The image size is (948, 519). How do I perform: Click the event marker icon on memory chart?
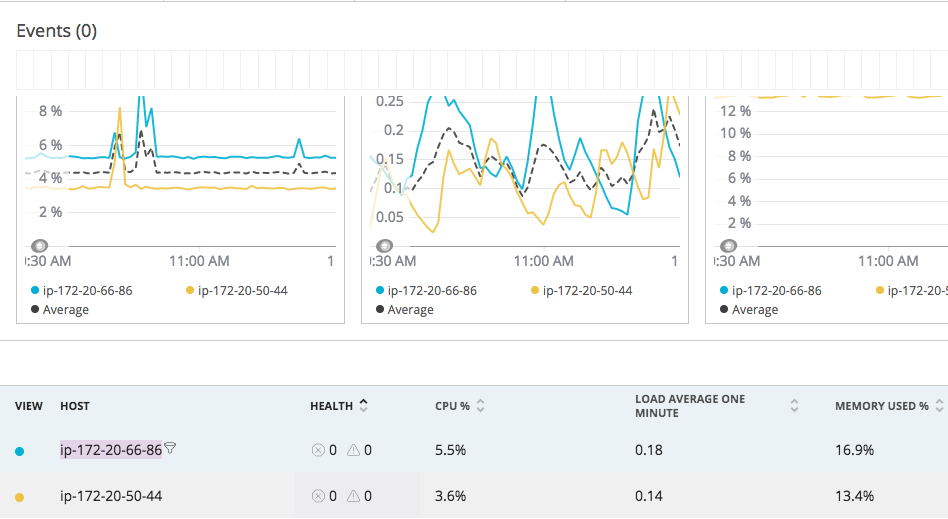tap(729, 246)
